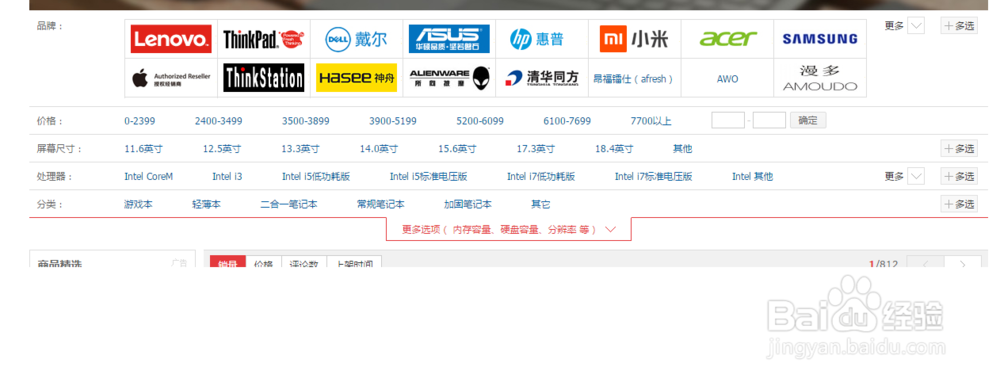Pick the SAMSUNG brand logo

point(820,39)
